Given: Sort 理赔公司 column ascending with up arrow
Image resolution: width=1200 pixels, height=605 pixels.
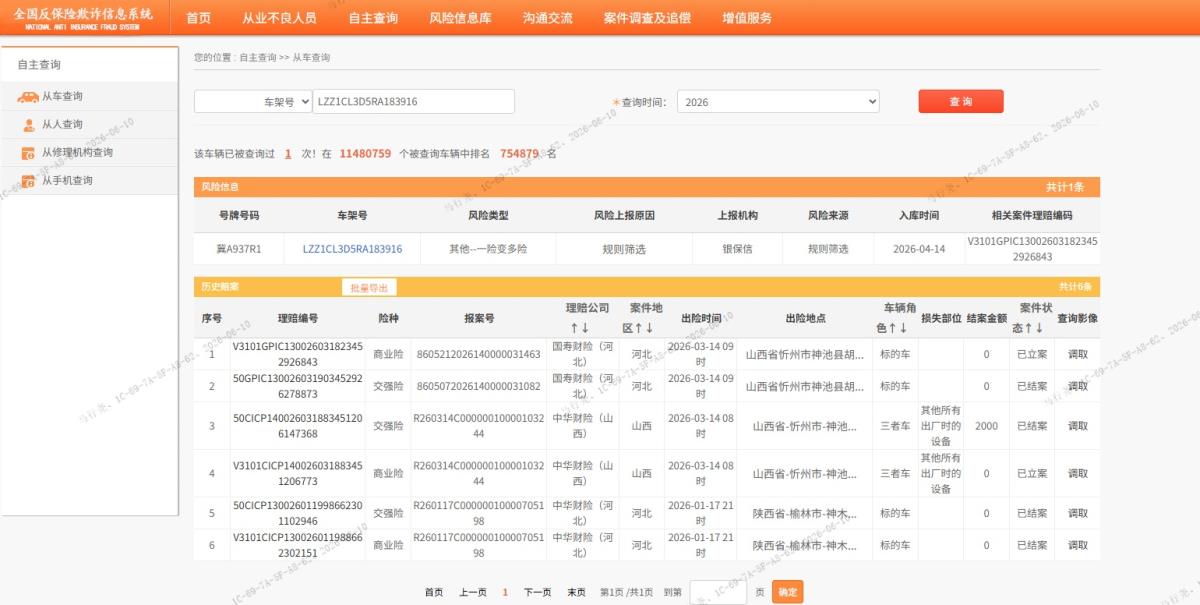Looking at the screenshot, I should 575,328.
